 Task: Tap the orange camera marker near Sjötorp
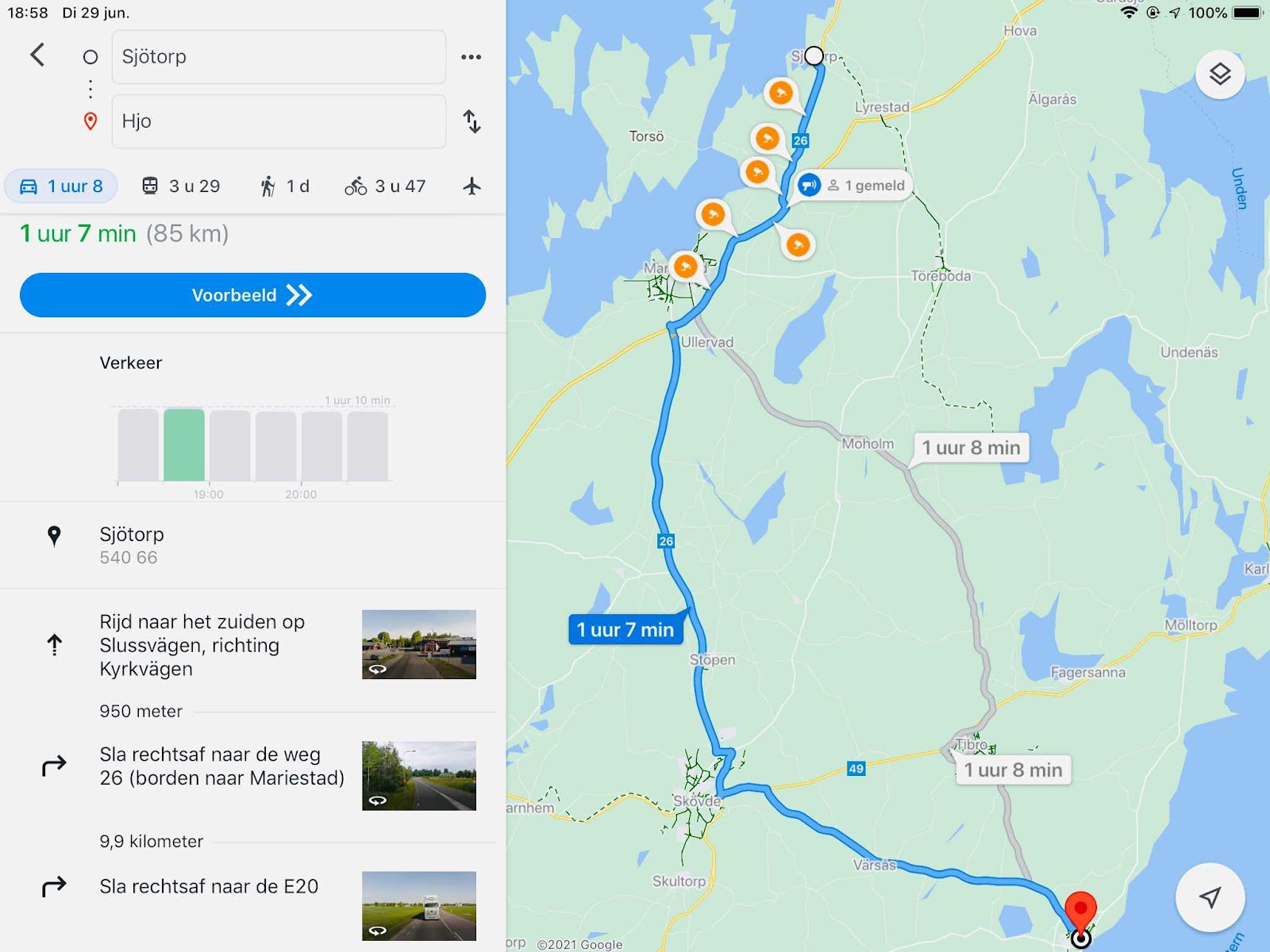(x=781, y=94)
